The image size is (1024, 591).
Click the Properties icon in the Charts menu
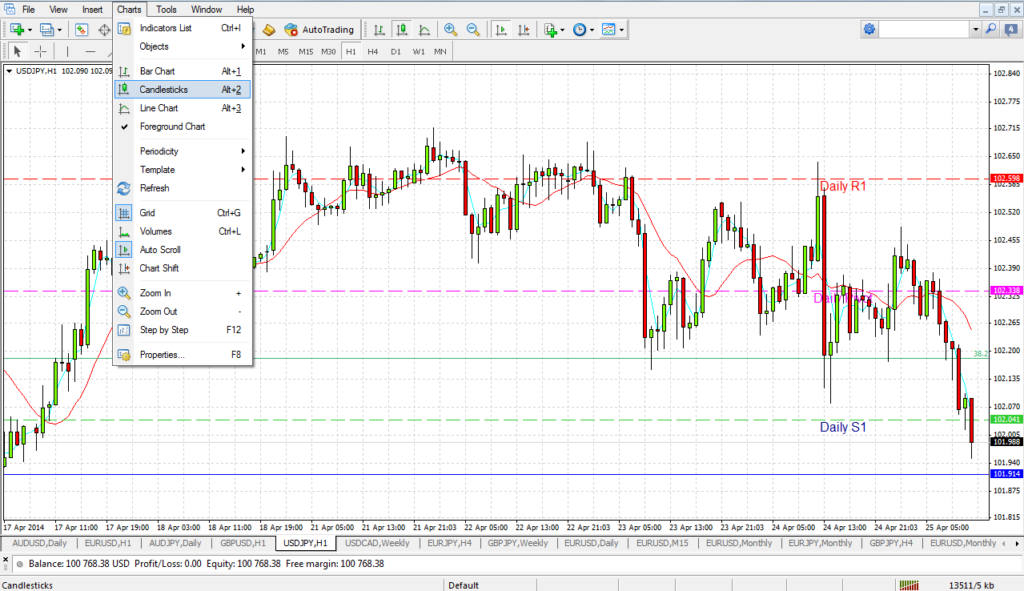click(x=123, y=355)
